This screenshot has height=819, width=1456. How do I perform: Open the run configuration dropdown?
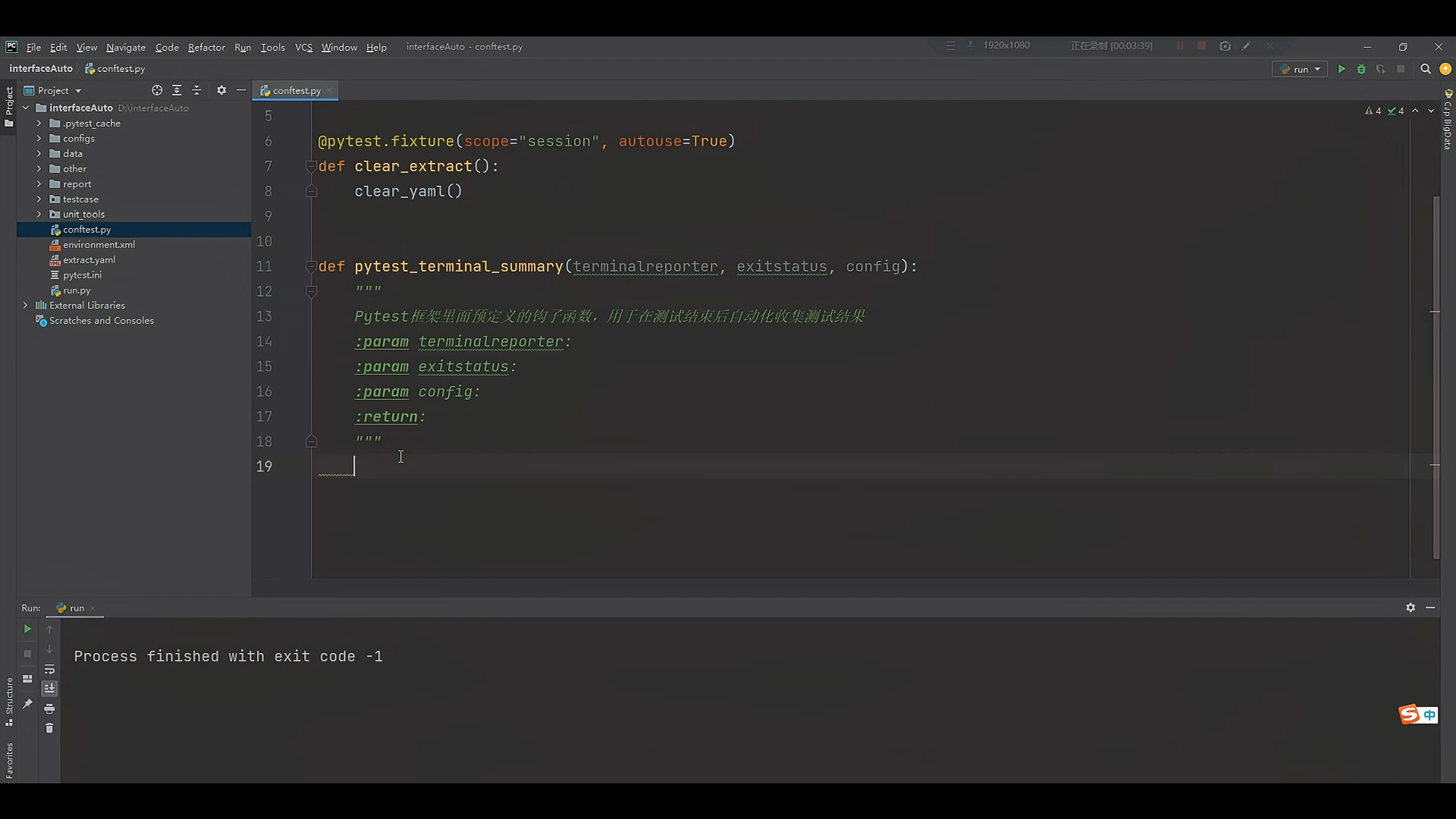coord(1300,69)
